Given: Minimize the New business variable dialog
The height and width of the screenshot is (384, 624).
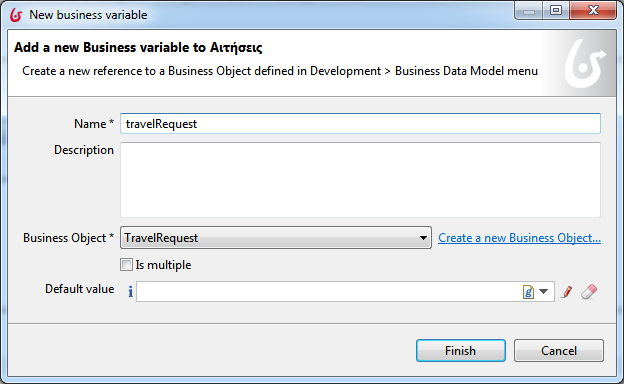Looking at the screenshot, I should click(528, 10).
